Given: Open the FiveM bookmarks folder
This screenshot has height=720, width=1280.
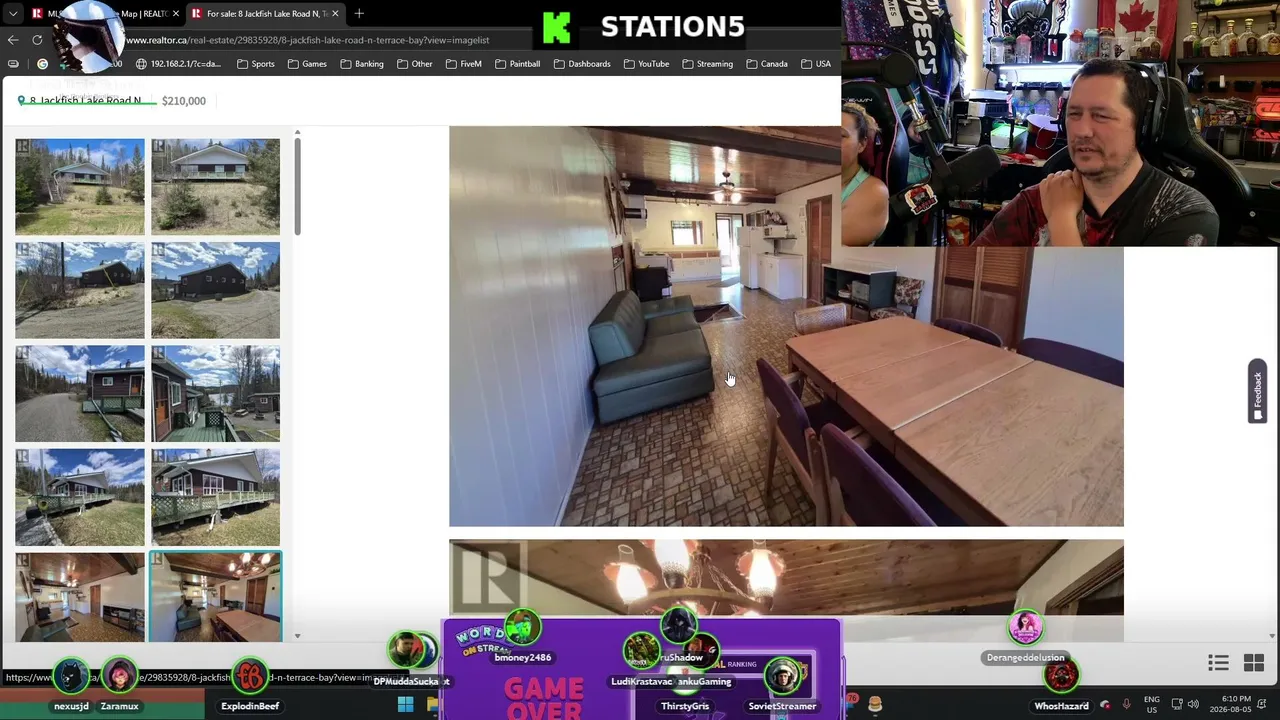Looking at the screenshot, I should click(x=464, y=64).
